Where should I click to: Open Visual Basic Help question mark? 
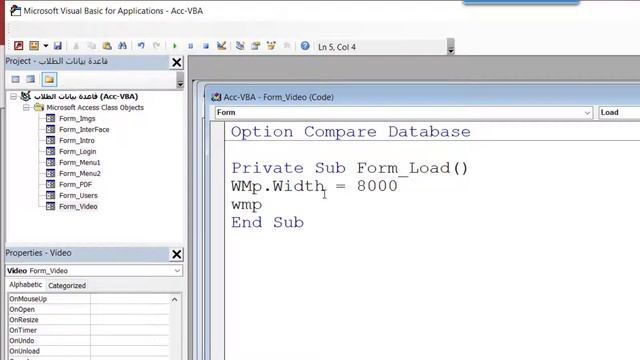[305, 46]
